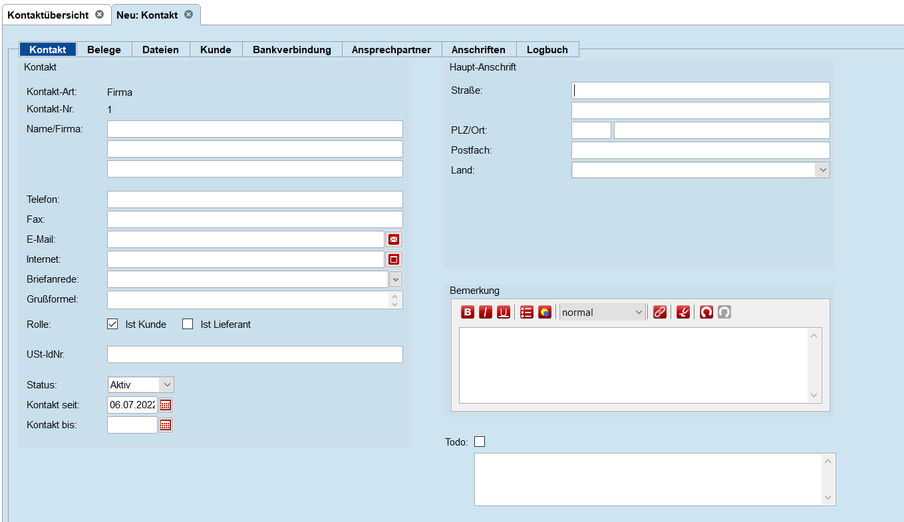The width and height of the screenshot is (904, 522).
Task: Click the send e-mail icon beside E-Mail field
Action: pyautogui.click(x=394, y=239)
